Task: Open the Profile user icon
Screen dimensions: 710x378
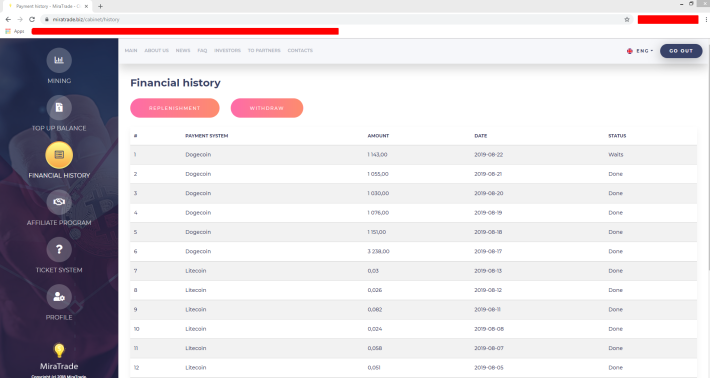Action: 59,297
